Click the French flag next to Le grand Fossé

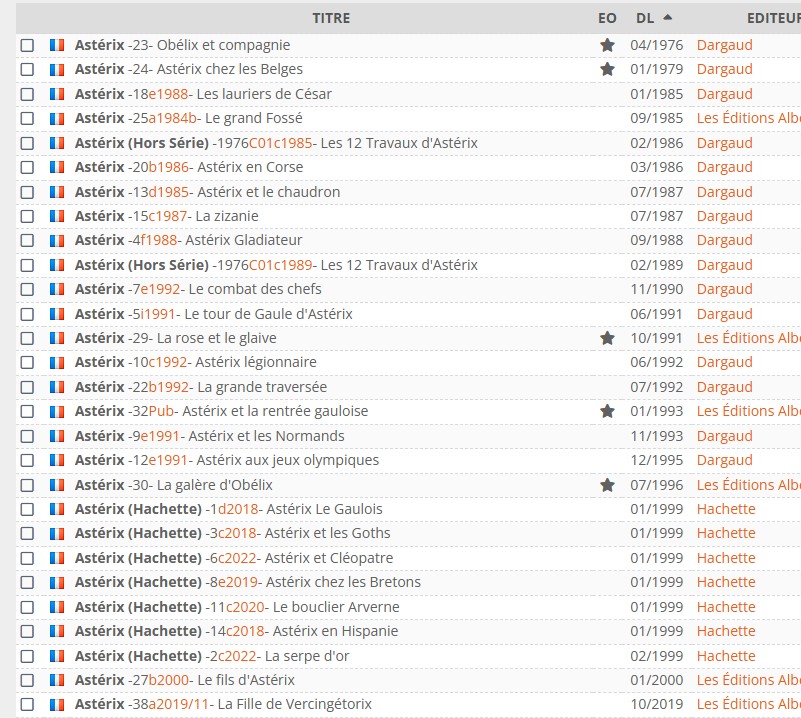(57, 118)
